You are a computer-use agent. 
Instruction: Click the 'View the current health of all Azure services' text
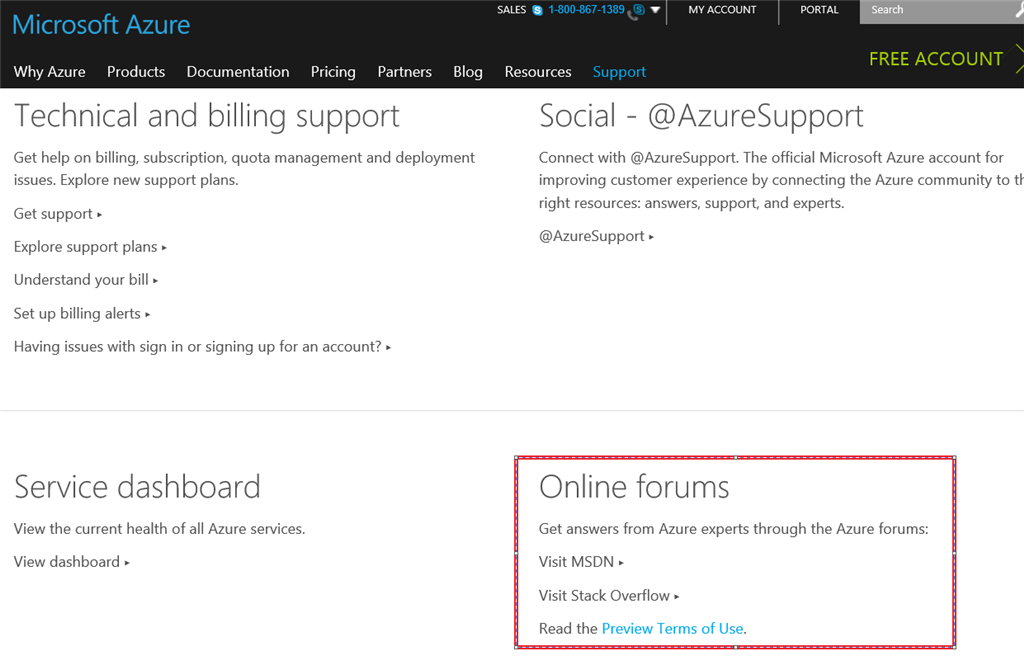tap(159, 529)
